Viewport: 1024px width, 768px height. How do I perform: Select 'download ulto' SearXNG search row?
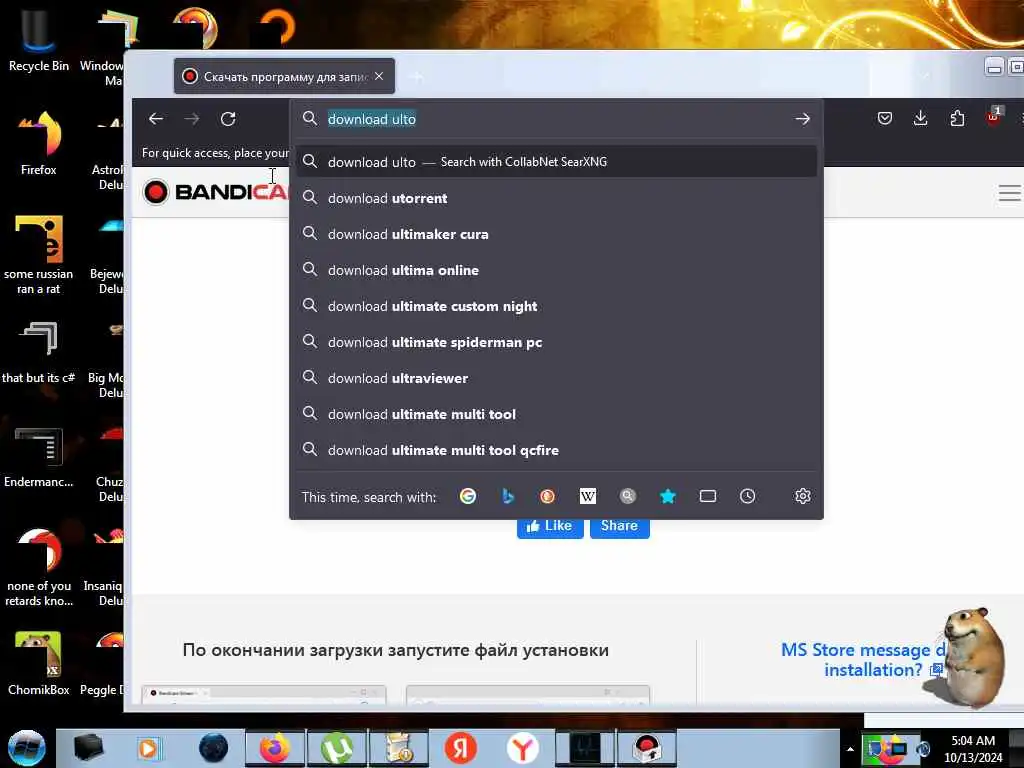(556, 161)
